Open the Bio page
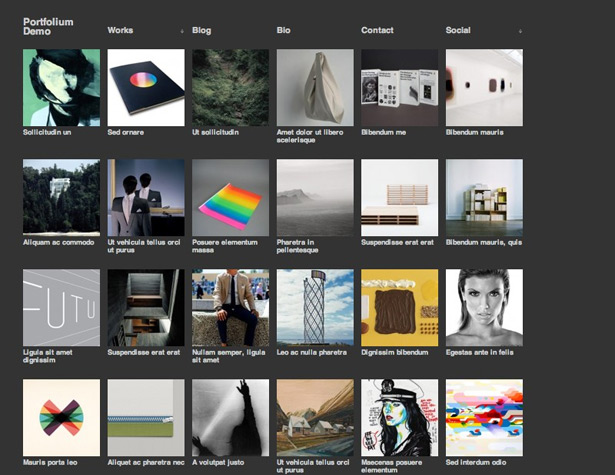This screenshot has width=615, height=475. 283,30
